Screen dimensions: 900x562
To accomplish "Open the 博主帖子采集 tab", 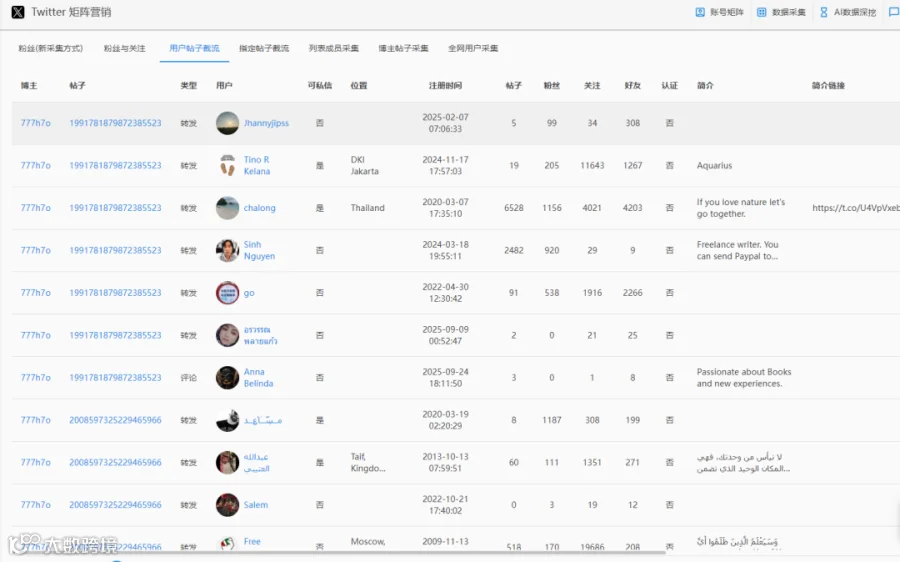I will tap(404, 48).
